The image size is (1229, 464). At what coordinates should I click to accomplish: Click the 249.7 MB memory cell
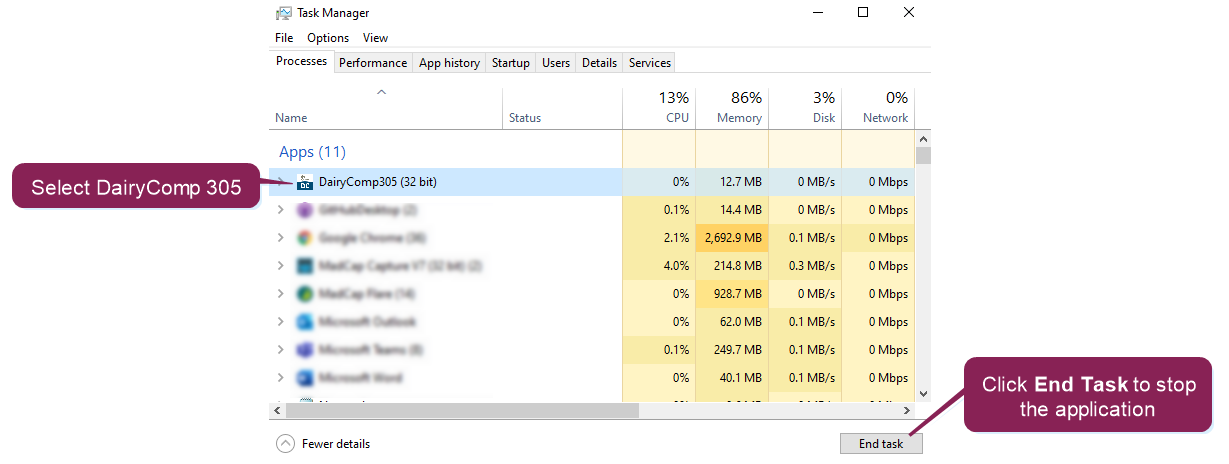[x=731, y=350]
